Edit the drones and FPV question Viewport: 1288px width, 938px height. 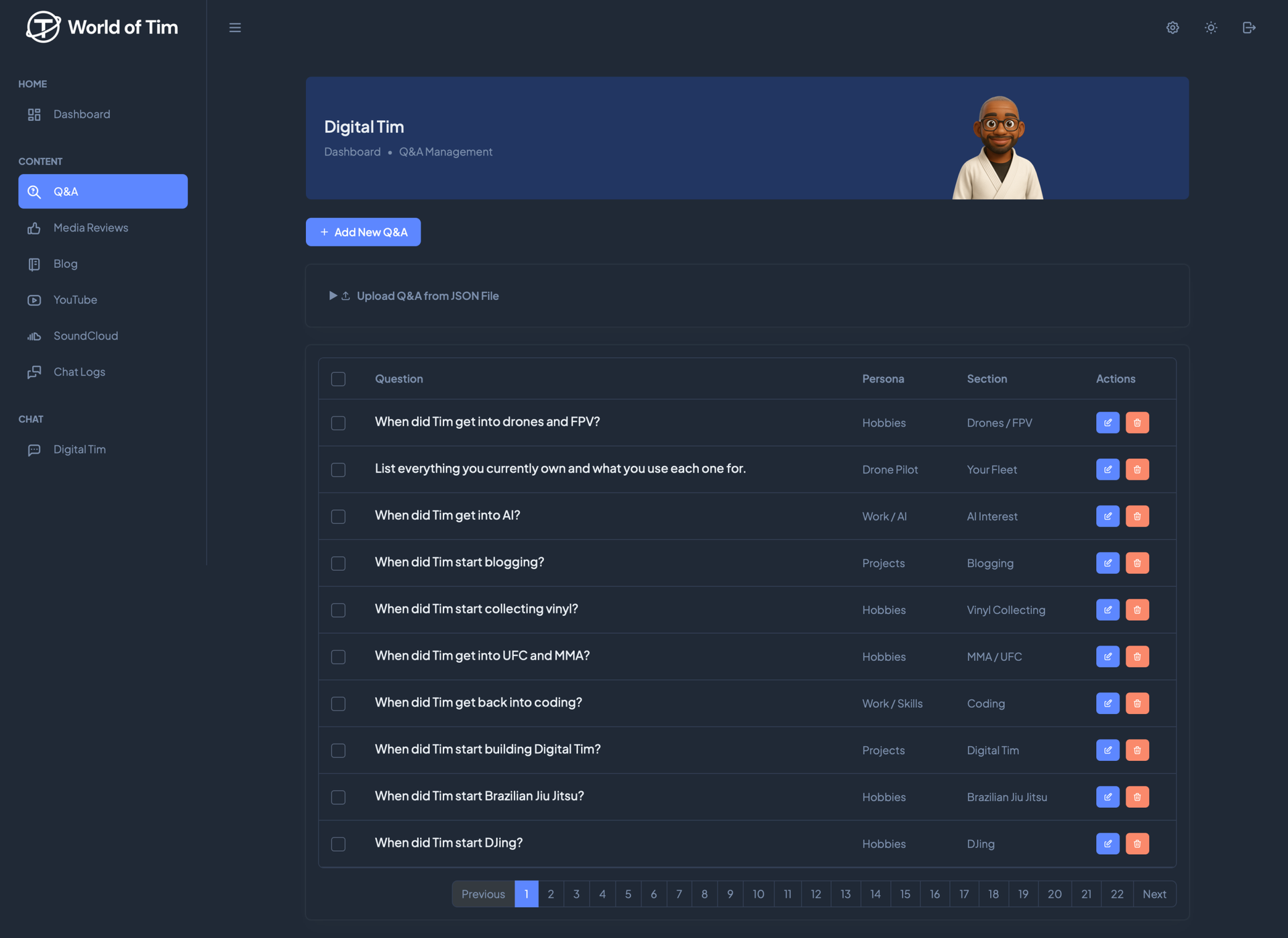coord(1108,423)
